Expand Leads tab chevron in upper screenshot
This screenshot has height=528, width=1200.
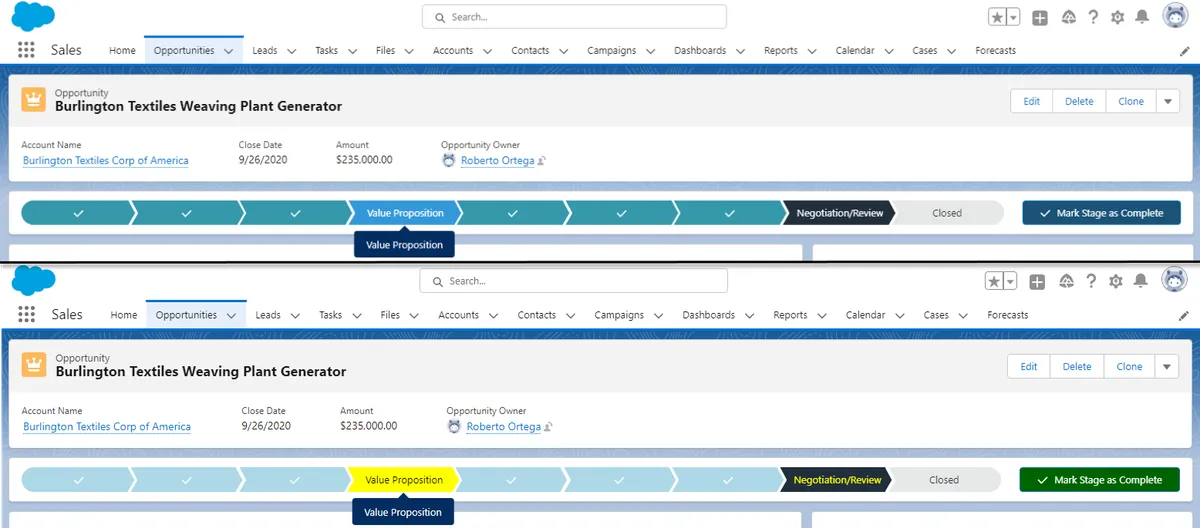click(292, 51)
